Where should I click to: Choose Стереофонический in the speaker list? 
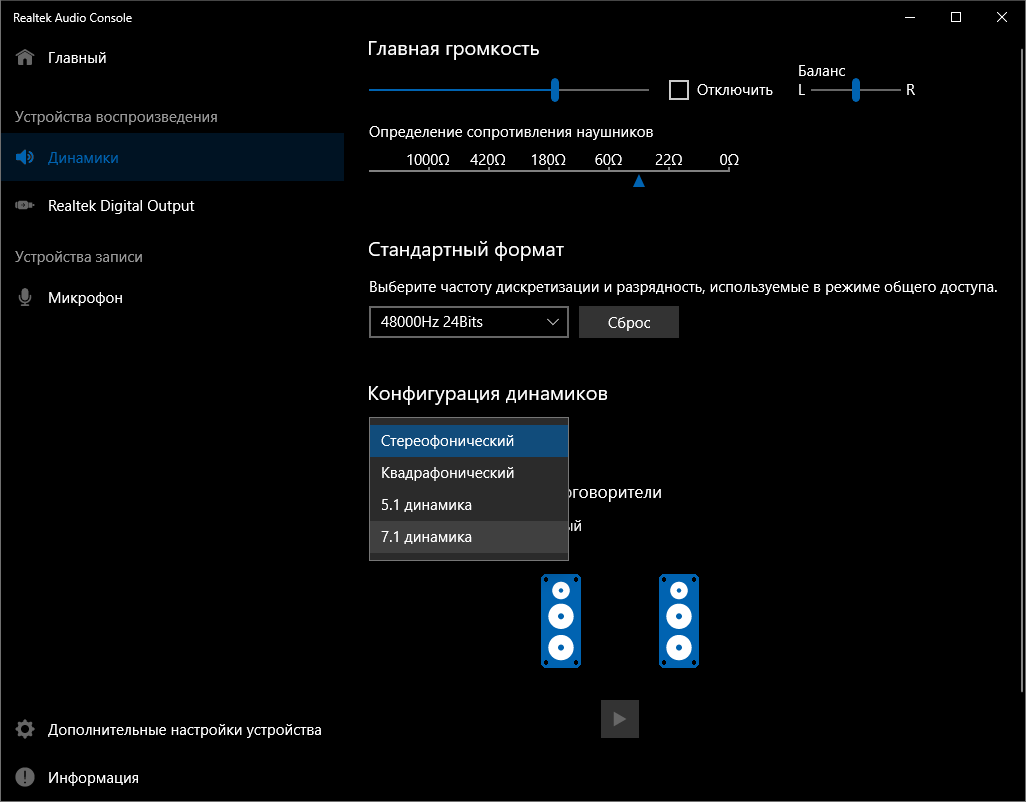pyautogui.click(x=468, y=441)
